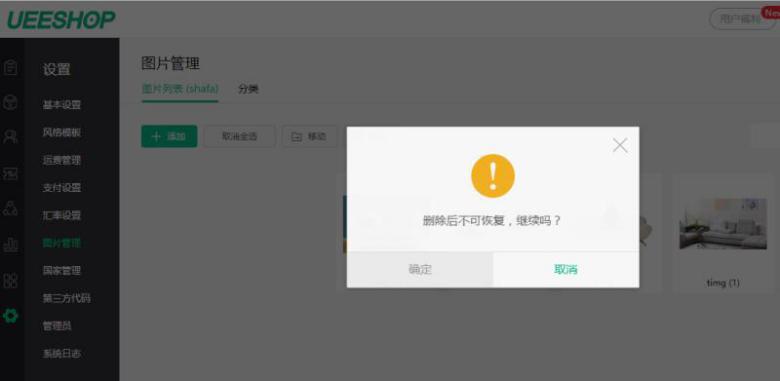This screenshot has width=780, height=381.
Task: Select the green settings gear icon
Action: click(x=10, y=315)
